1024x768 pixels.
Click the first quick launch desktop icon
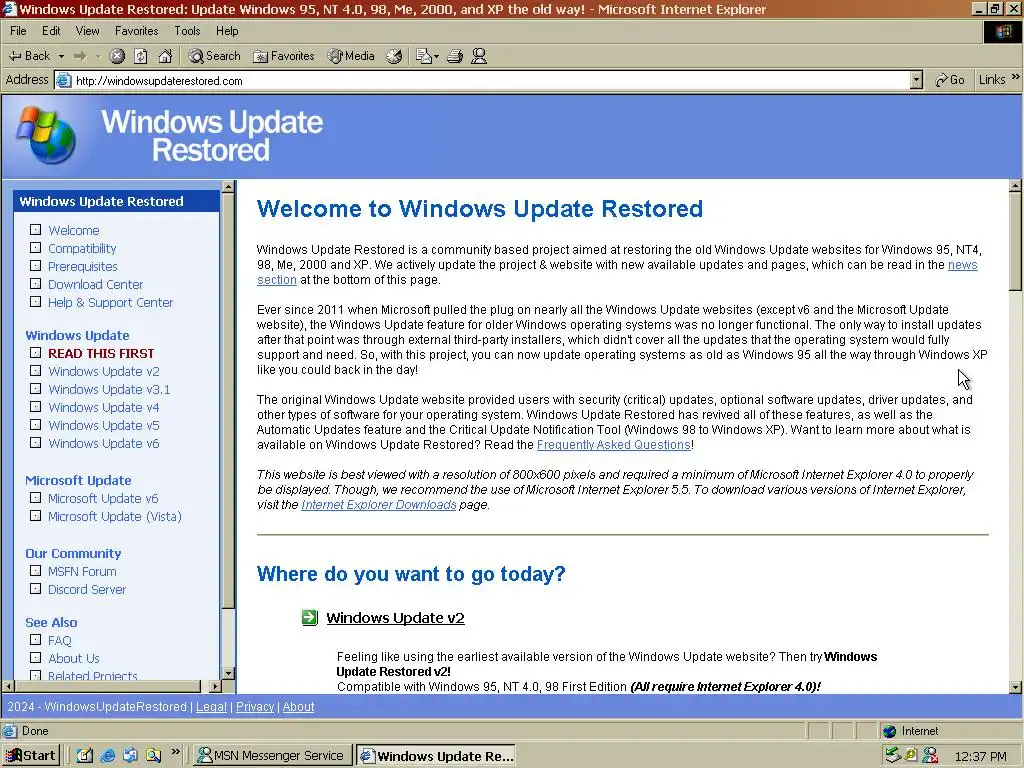point(85,756)
